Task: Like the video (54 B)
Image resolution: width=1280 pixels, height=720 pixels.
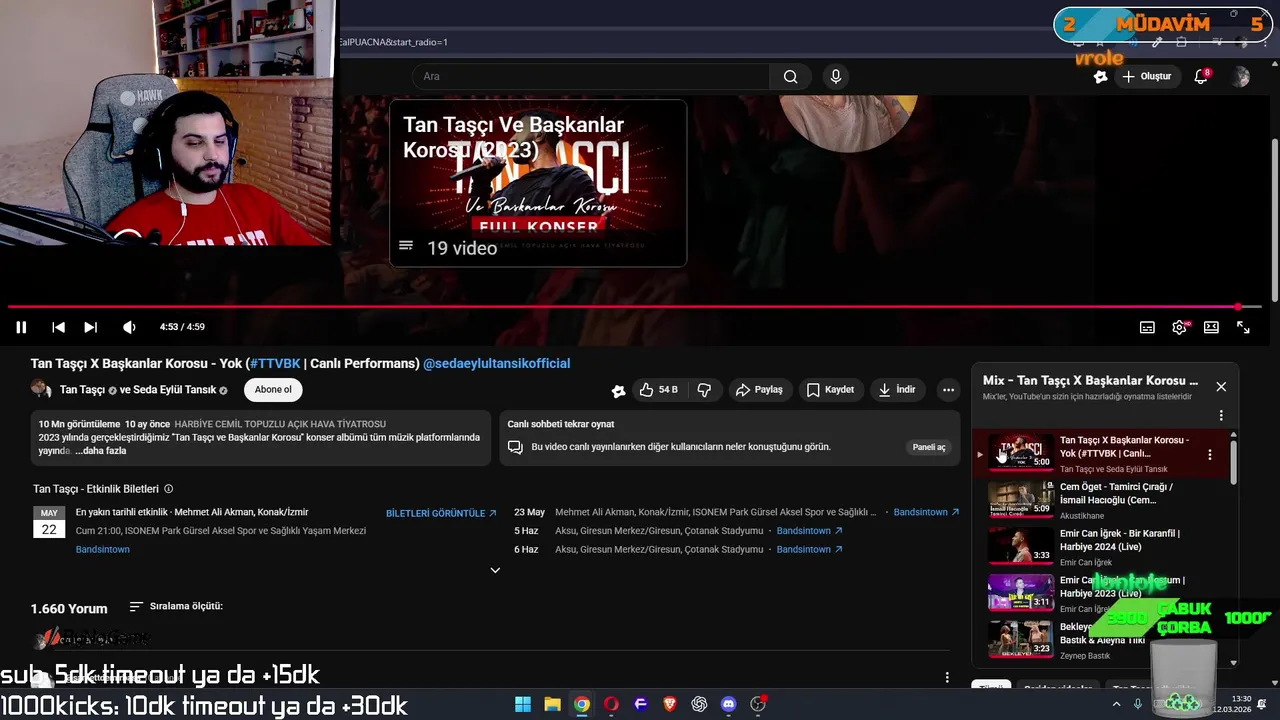Action: (658, 390)
